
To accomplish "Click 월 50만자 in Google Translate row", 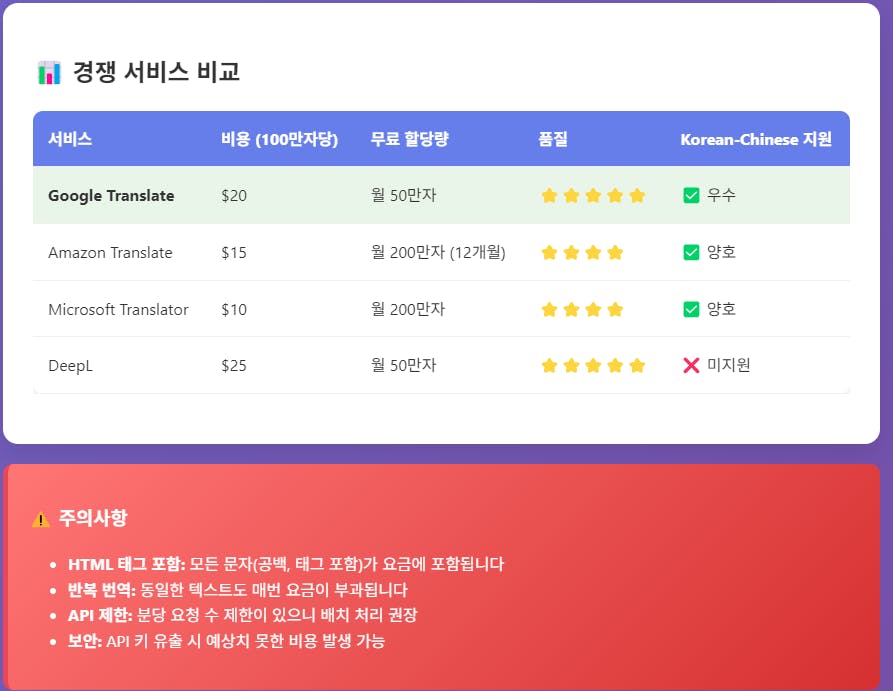I will coord(404,195).
